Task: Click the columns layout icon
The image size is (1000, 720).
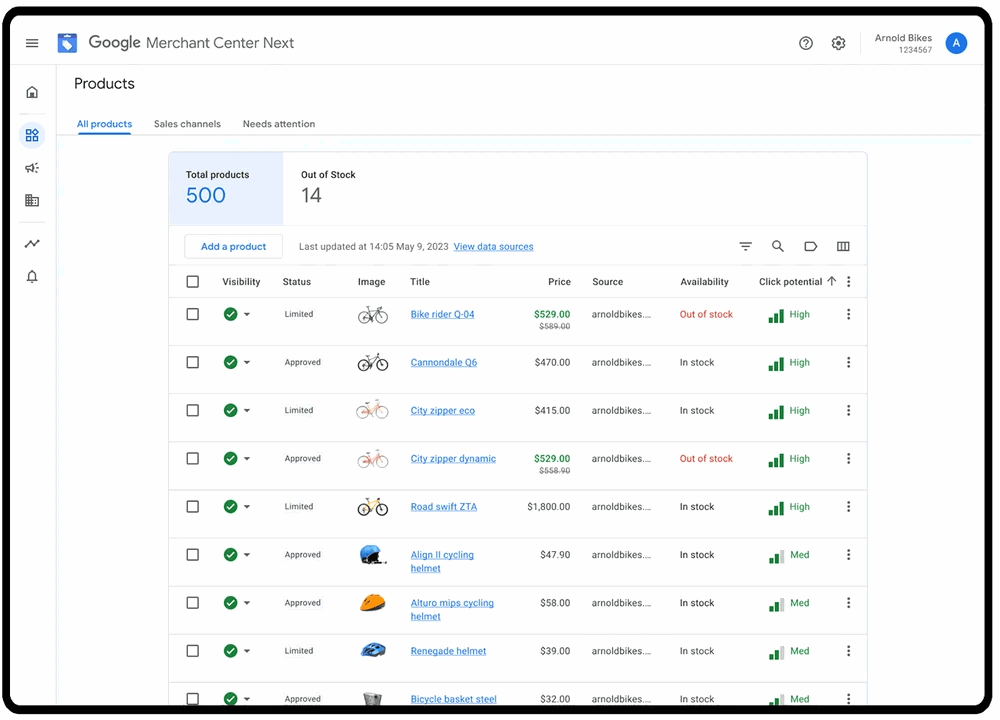Action: (x=842, y=246)
